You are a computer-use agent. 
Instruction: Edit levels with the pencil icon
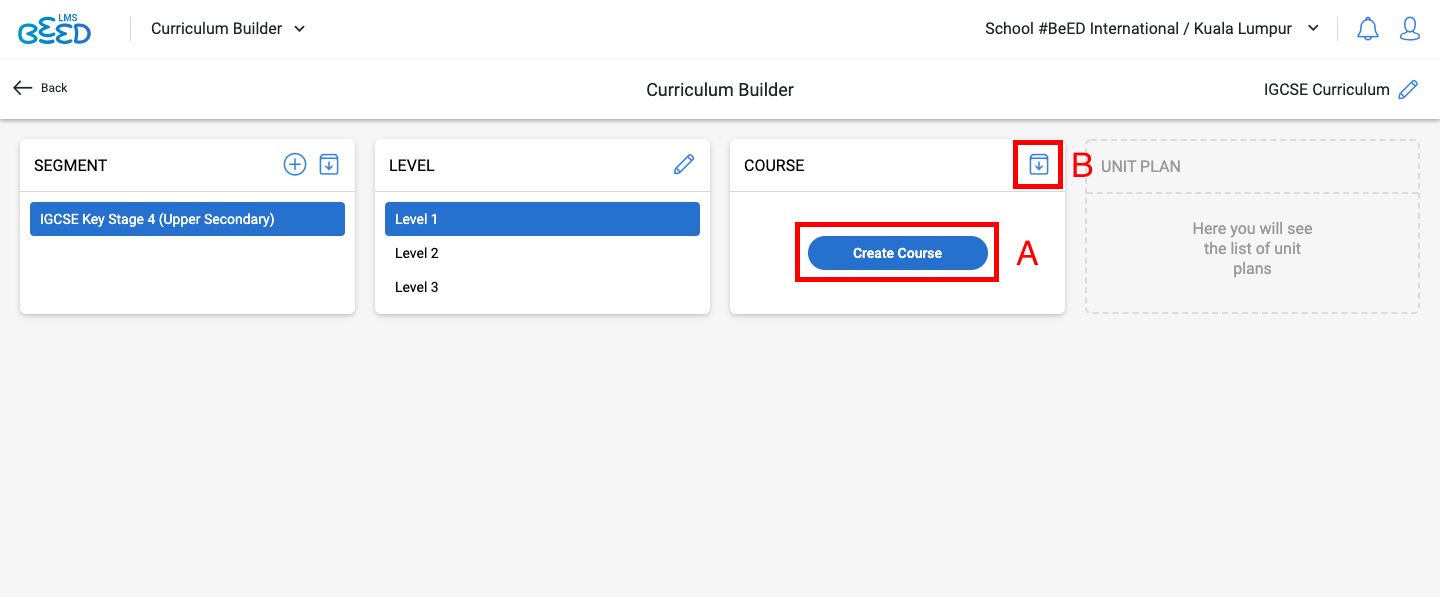[x=684, y=165]
